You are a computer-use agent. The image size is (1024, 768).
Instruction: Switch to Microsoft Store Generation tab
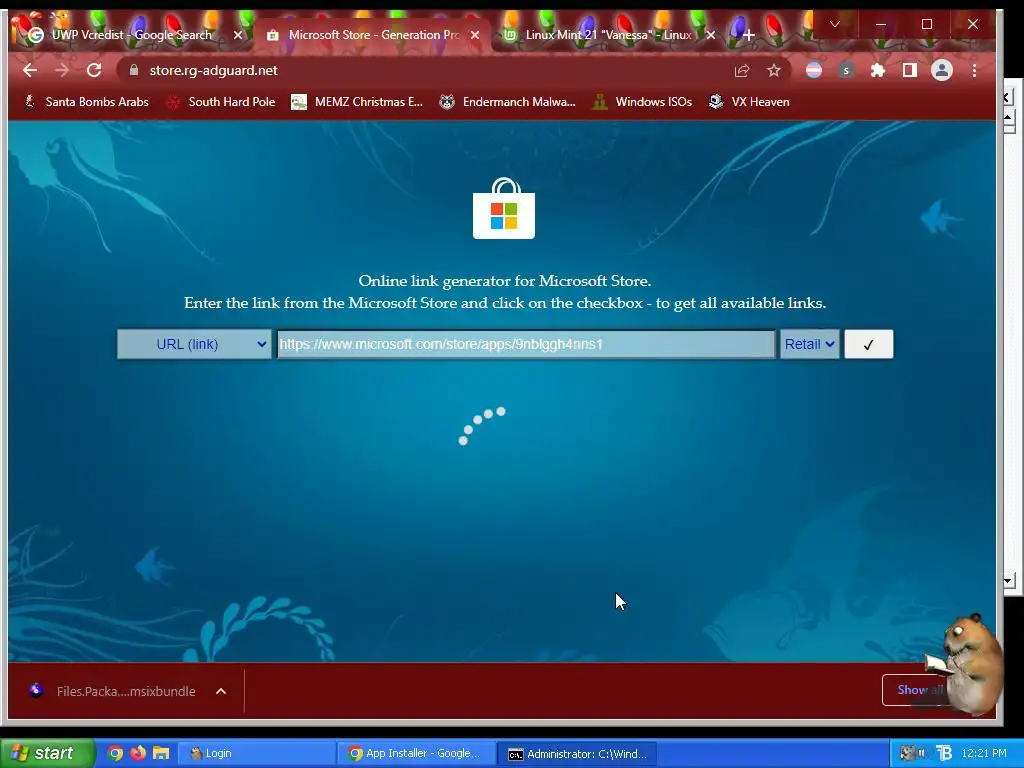(374, 35)
